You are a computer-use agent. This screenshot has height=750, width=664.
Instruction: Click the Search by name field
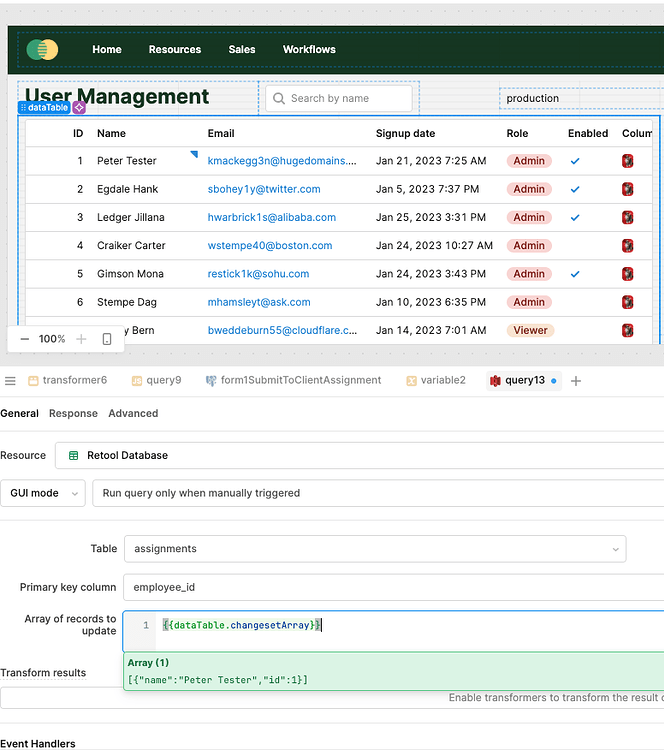pos(339,98)
